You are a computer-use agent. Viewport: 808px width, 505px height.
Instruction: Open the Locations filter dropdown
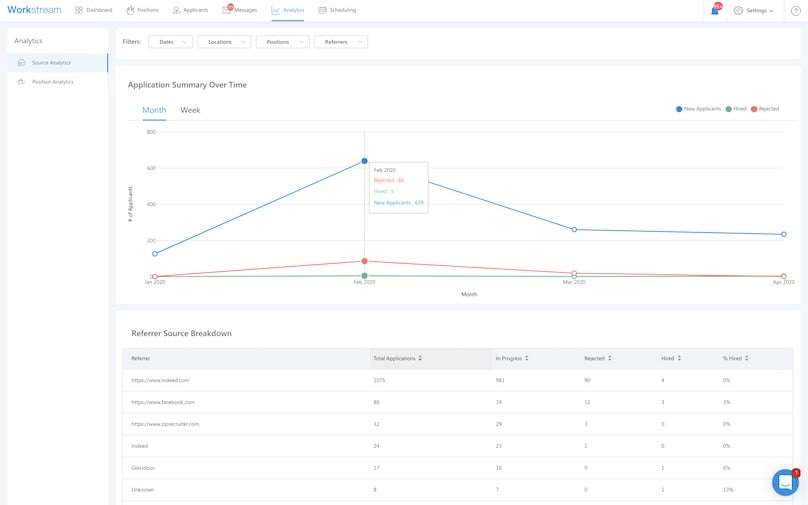tap(223, 42)
